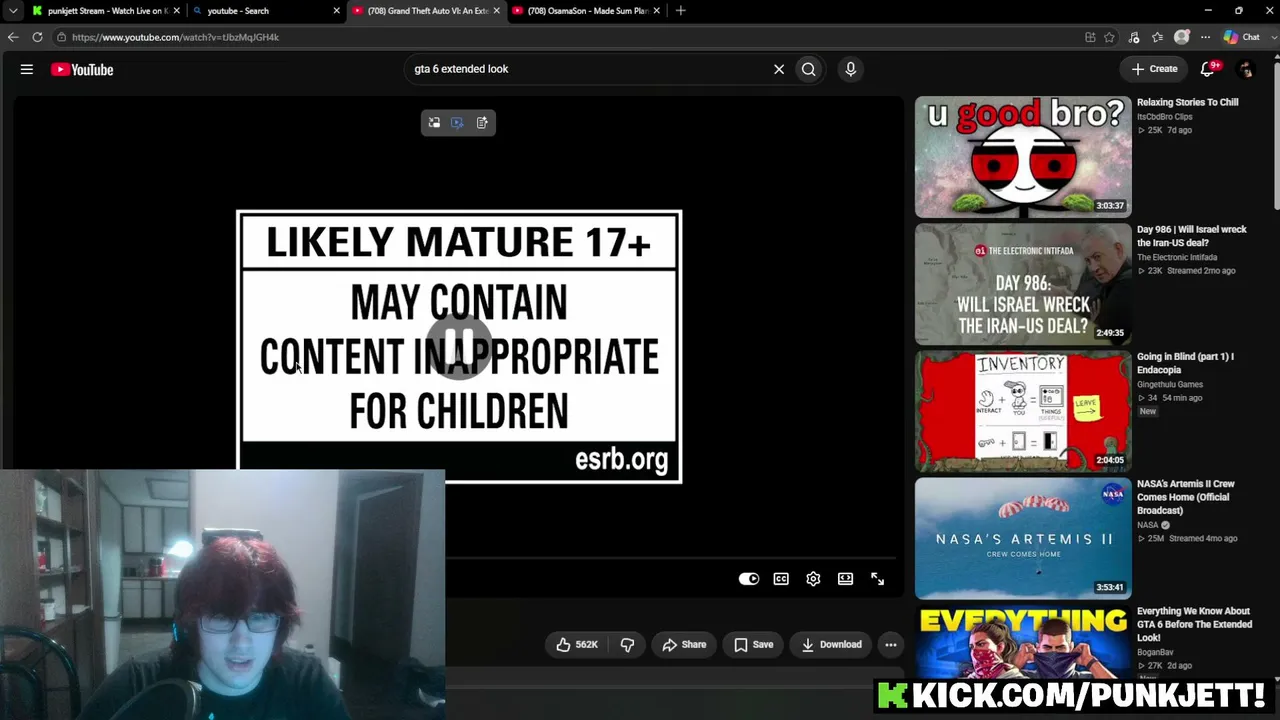Open the video player settings gear
The image size is (1280, 720).
(813, 579)
